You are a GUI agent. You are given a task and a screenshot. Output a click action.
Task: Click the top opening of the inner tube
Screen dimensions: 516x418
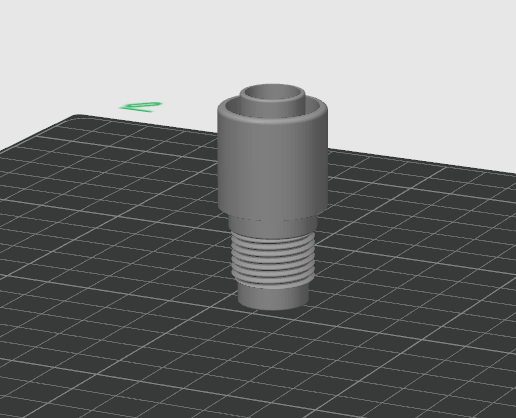tap(272, 92)
